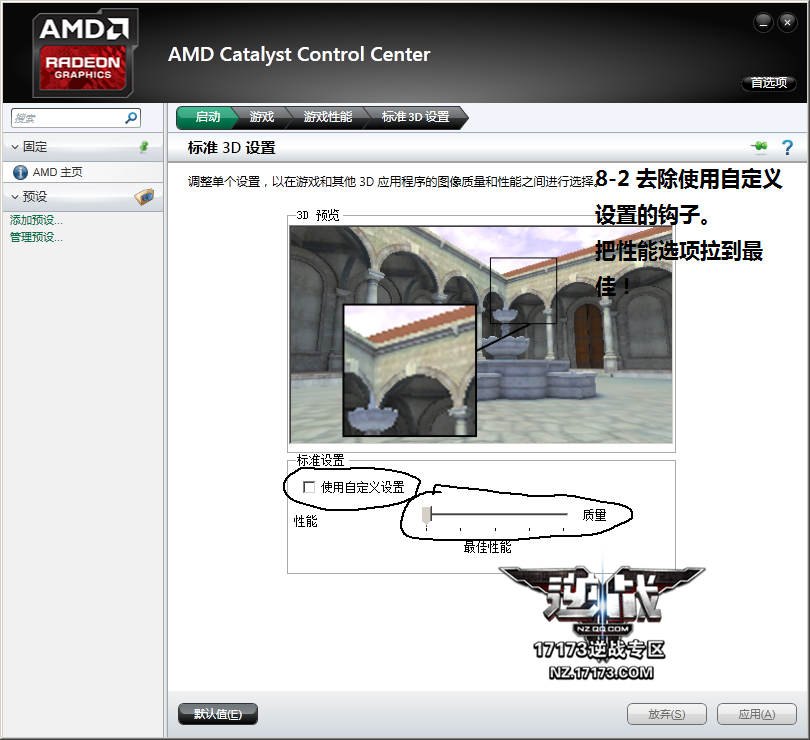Click the preset icon beside 预设
Viewport: 810px width, 740px height.
click(x=144, y=197)
